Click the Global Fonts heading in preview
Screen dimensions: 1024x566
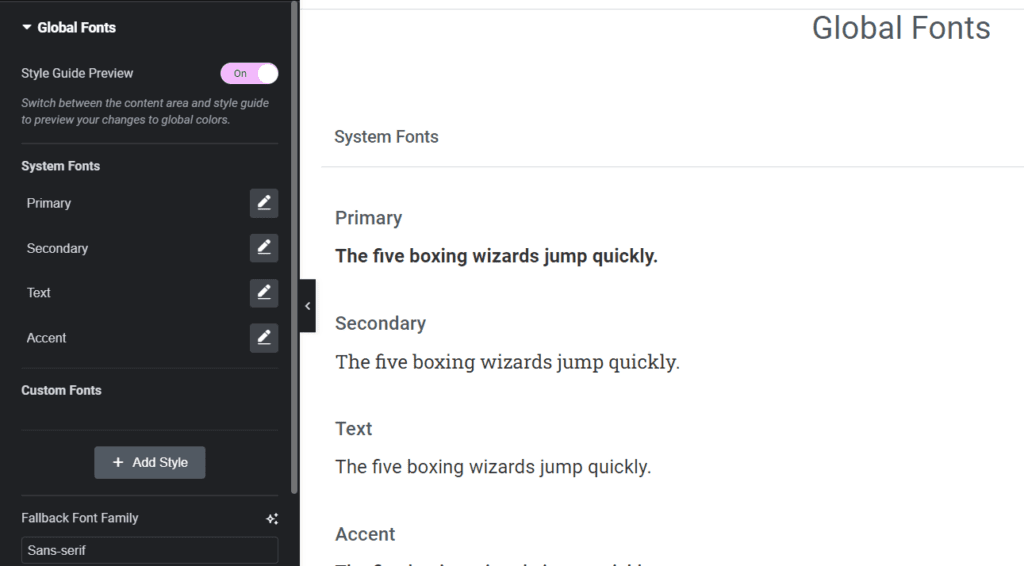(x=901, y=28)
